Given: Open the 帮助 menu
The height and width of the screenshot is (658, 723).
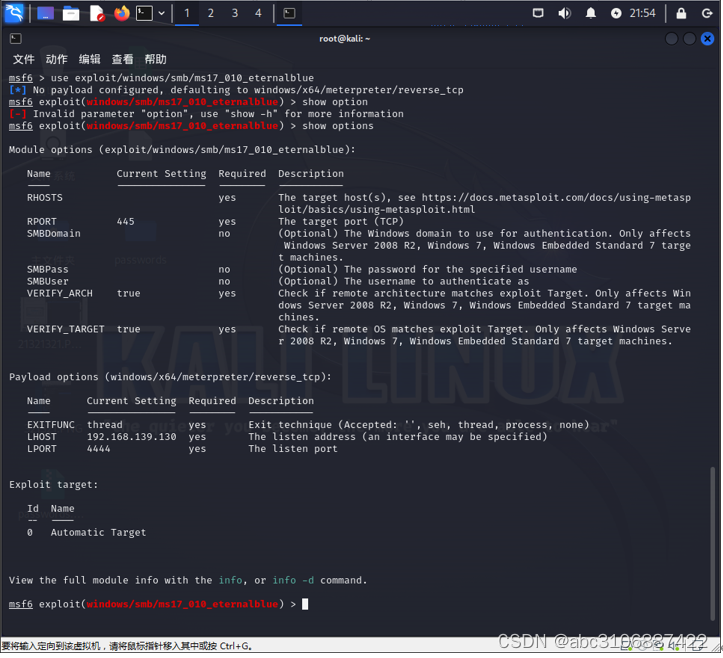Looking at the screenshot, I should pyautogui.click(x=155, y=59).
